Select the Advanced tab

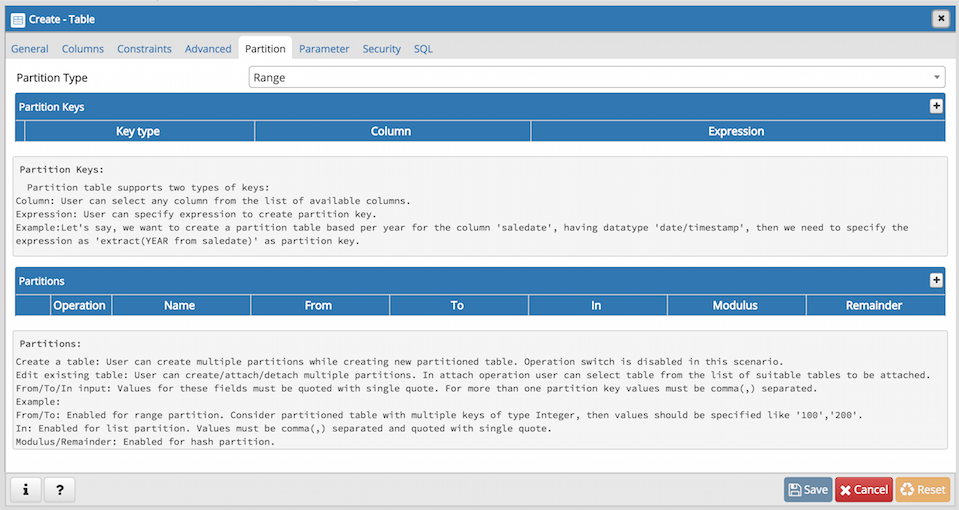[208, 49]
